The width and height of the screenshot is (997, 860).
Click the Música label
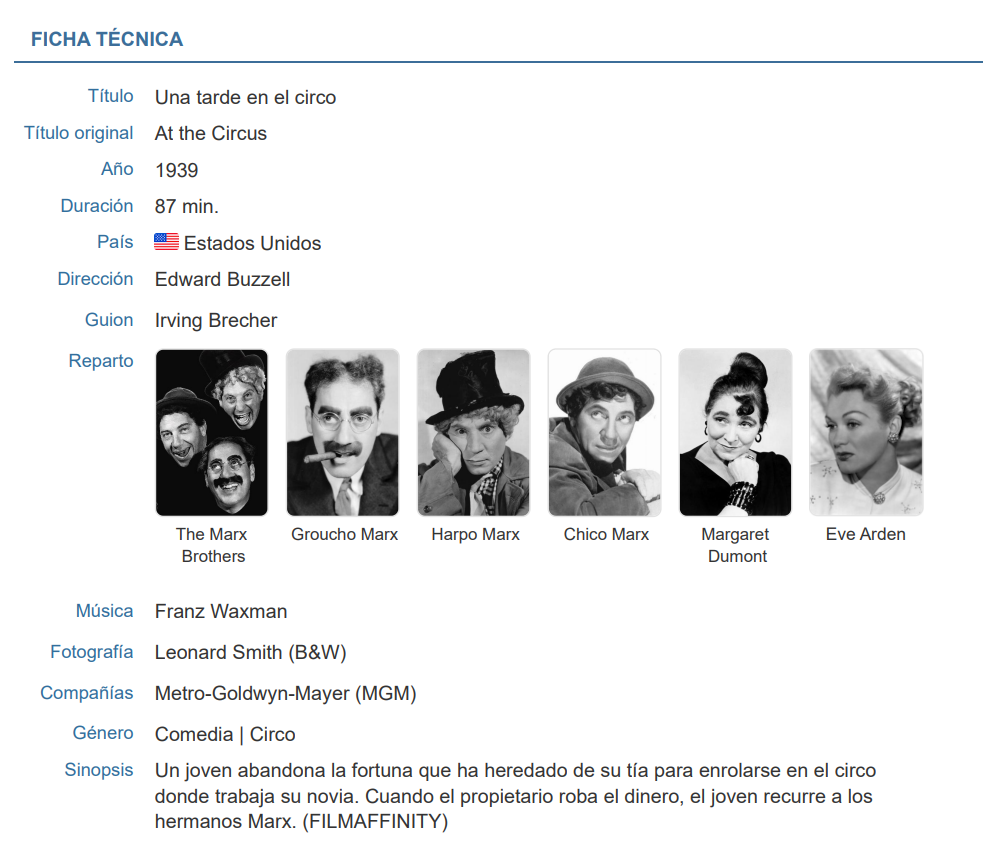(x=105, y=611)
